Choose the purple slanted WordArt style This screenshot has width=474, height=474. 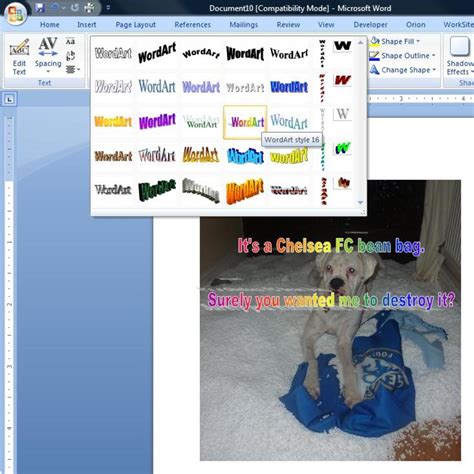tap(157, 122)
